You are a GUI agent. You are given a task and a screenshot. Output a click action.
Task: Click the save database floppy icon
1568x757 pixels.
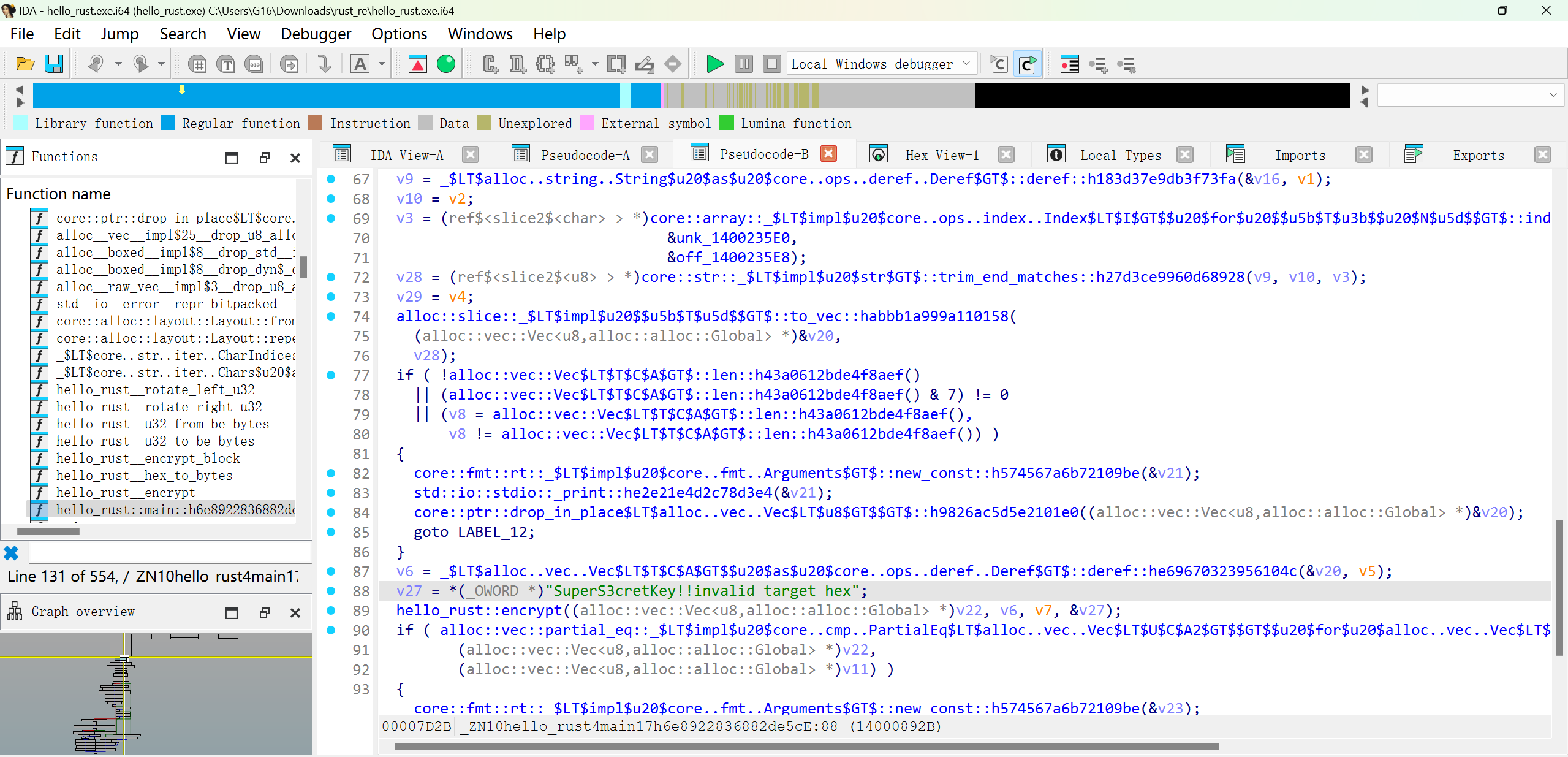click(x=54, y=64)
